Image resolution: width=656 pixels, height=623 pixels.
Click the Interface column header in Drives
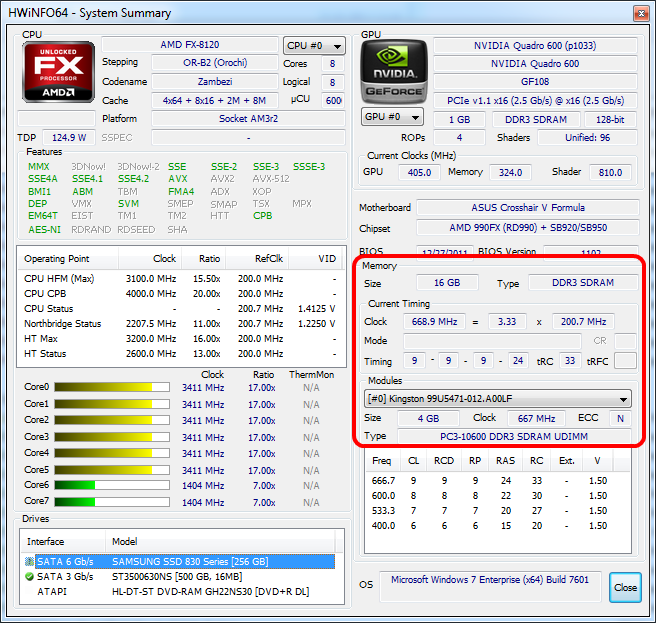46,542
